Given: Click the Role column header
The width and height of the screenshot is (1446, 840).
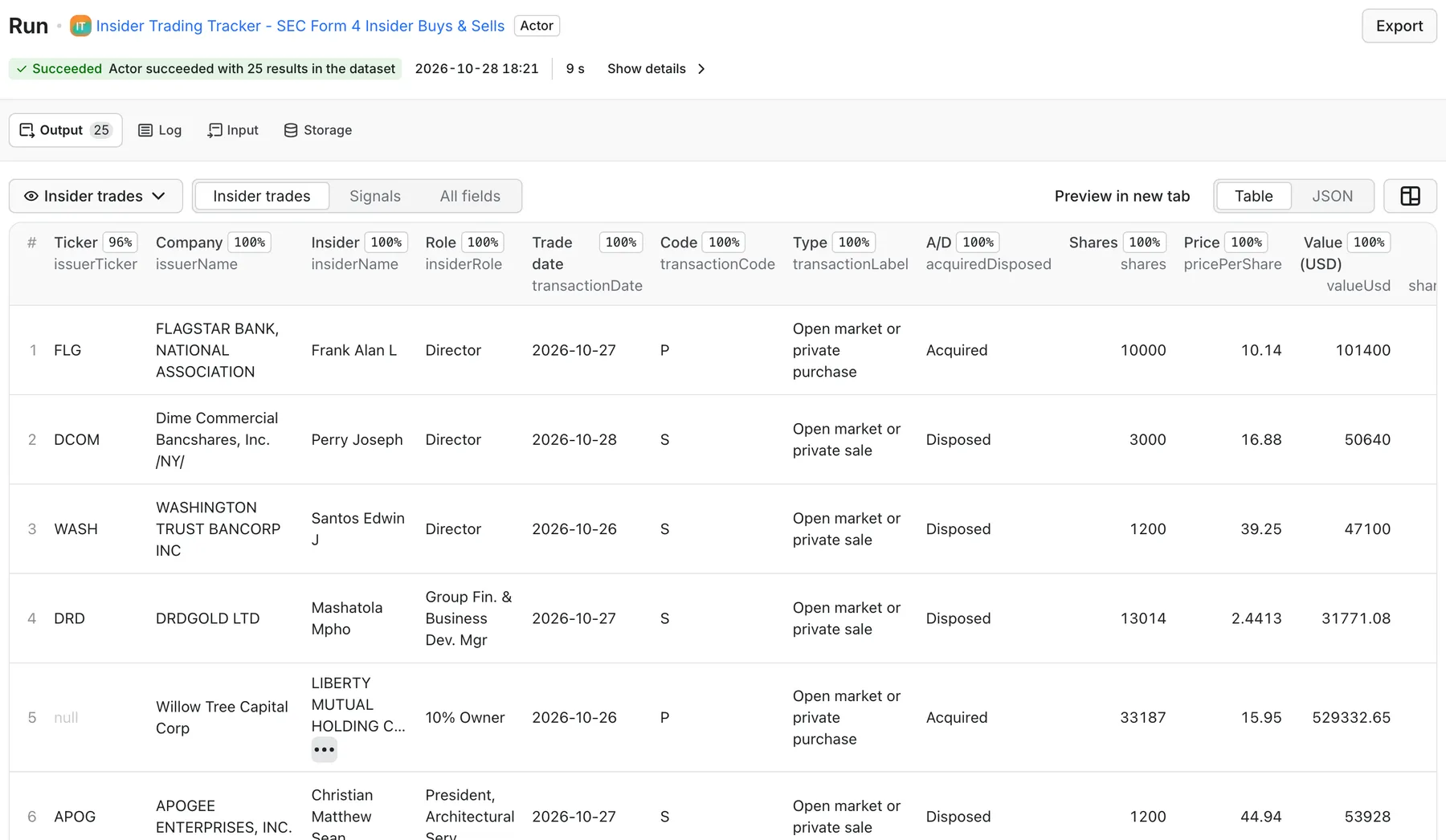Looking at the screenshot, I should click(440, 243).
